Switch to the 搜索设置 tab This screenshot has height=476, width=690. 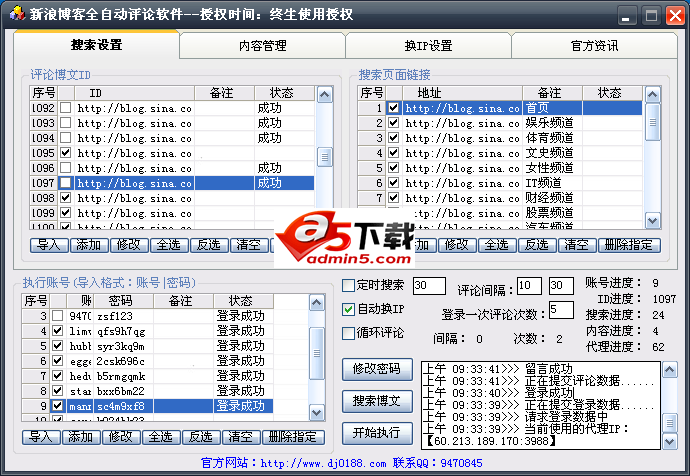tap(96, 45)
